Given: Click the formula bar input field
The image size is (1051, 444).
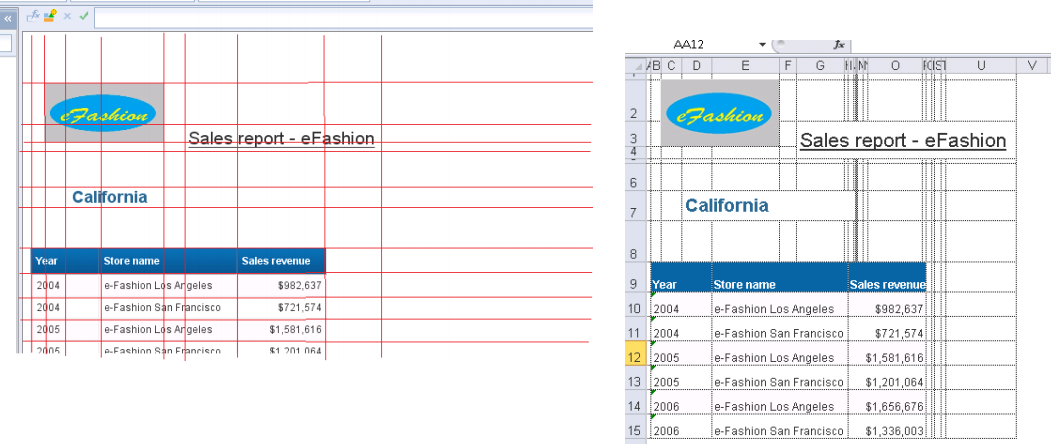Looking at the screenshot, I should click(340, 17).
